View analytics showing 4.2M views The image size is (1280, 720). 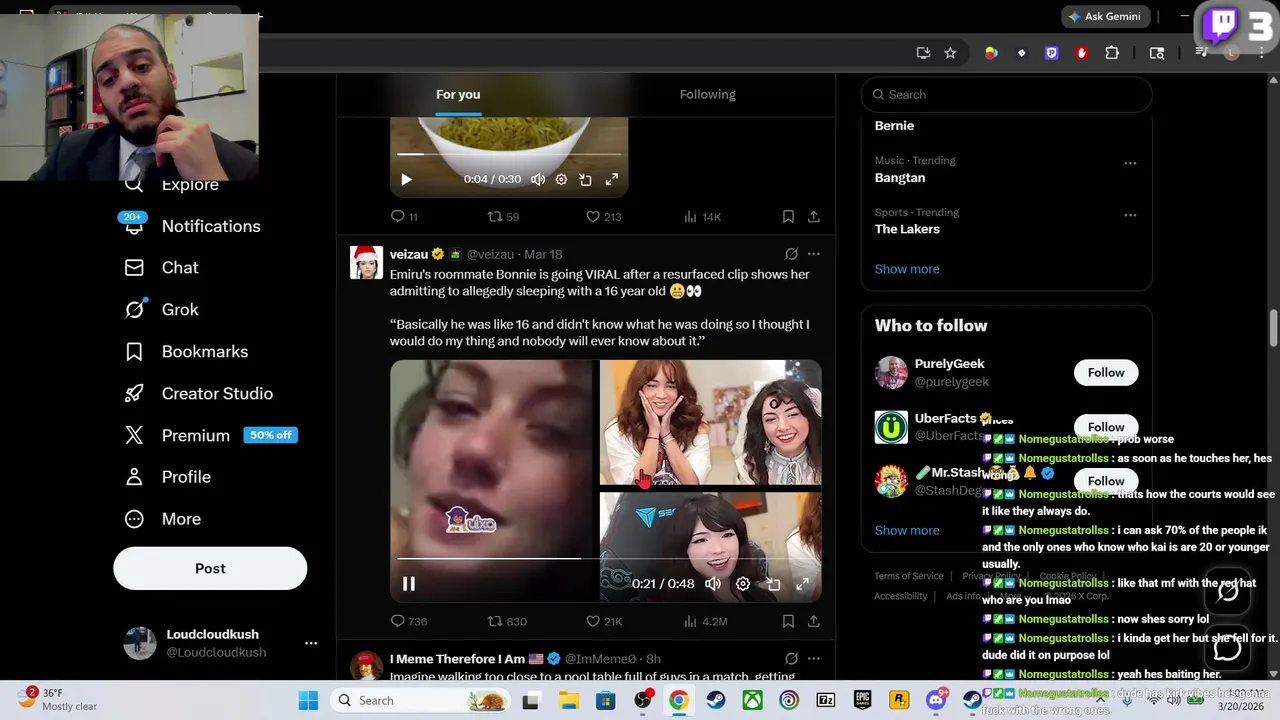(705, 621)
